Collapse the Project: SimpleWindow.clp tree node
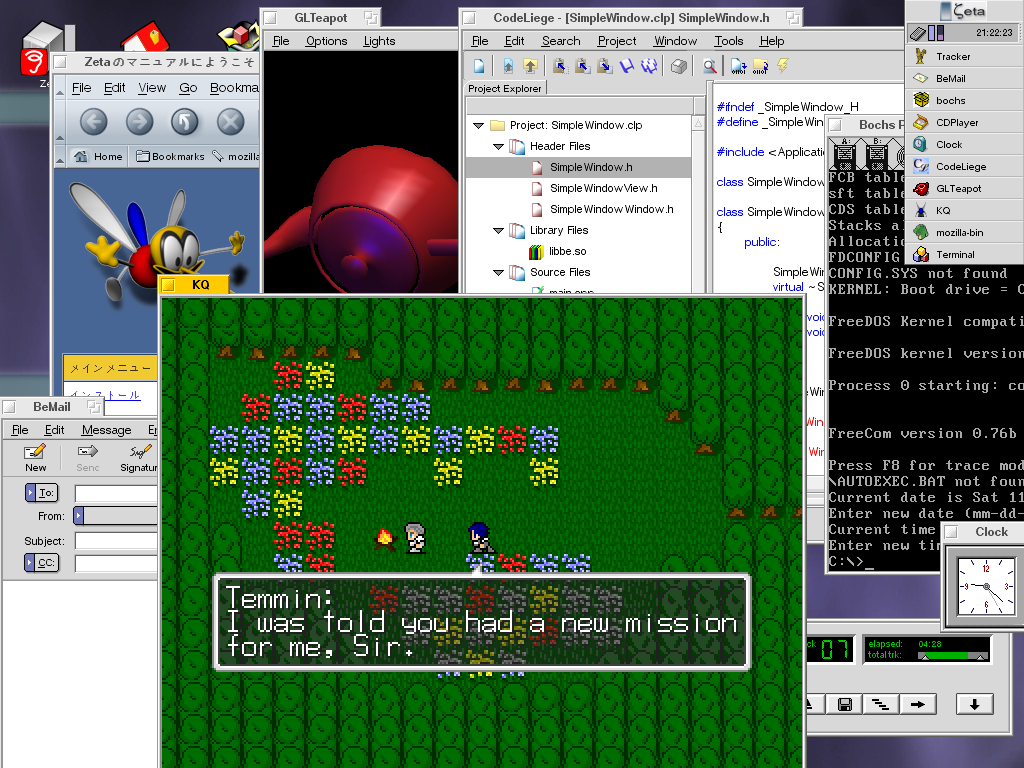 click(479, 125)
